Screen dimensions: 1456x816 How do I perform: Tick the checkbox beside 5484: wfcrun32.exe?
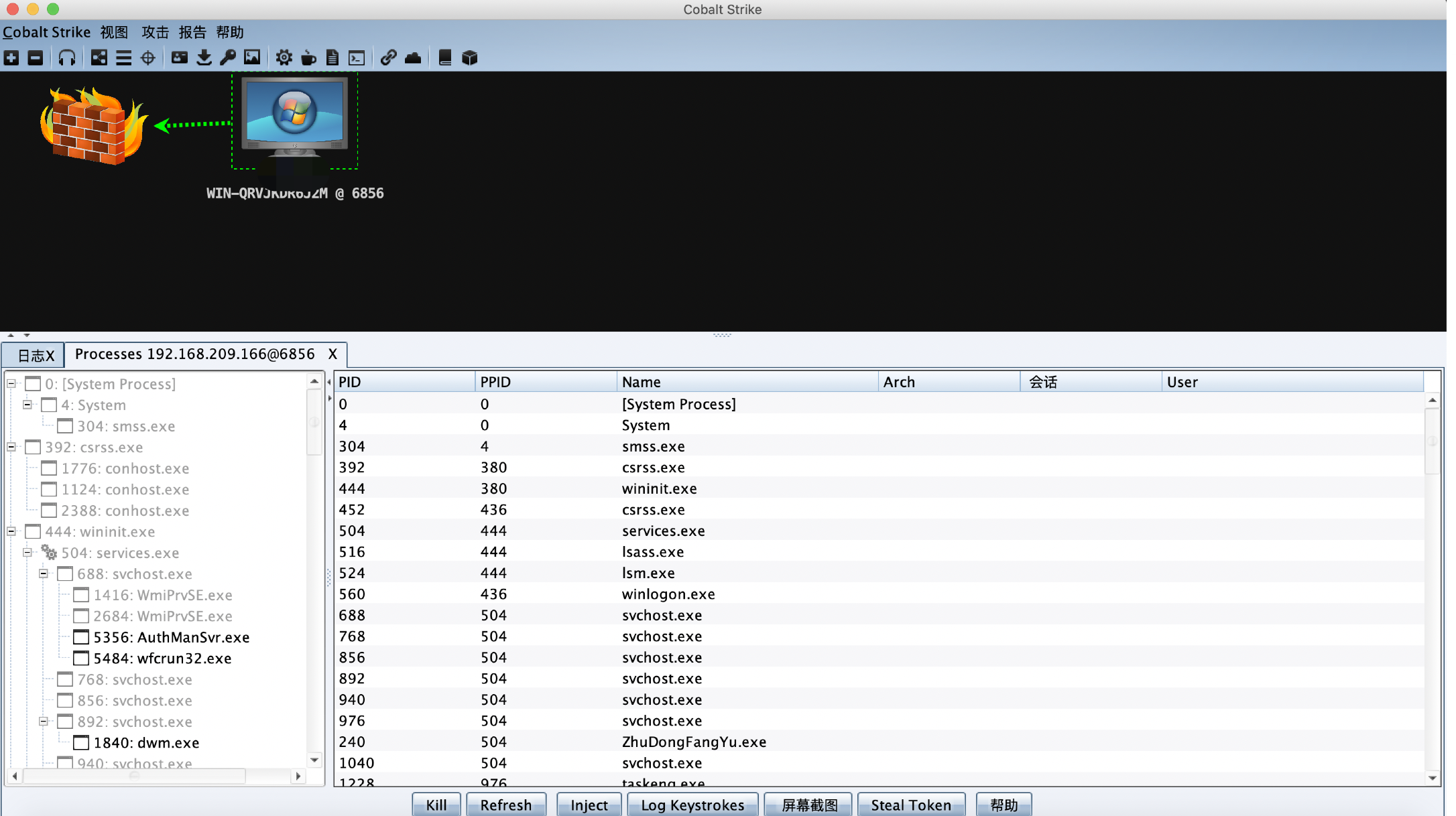81,658
